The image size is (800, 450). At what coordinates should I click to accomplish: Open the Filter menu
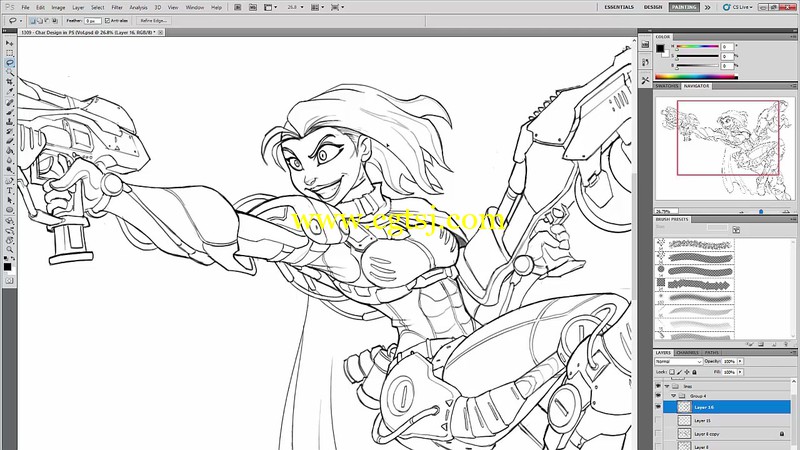(x=117, y=8)
